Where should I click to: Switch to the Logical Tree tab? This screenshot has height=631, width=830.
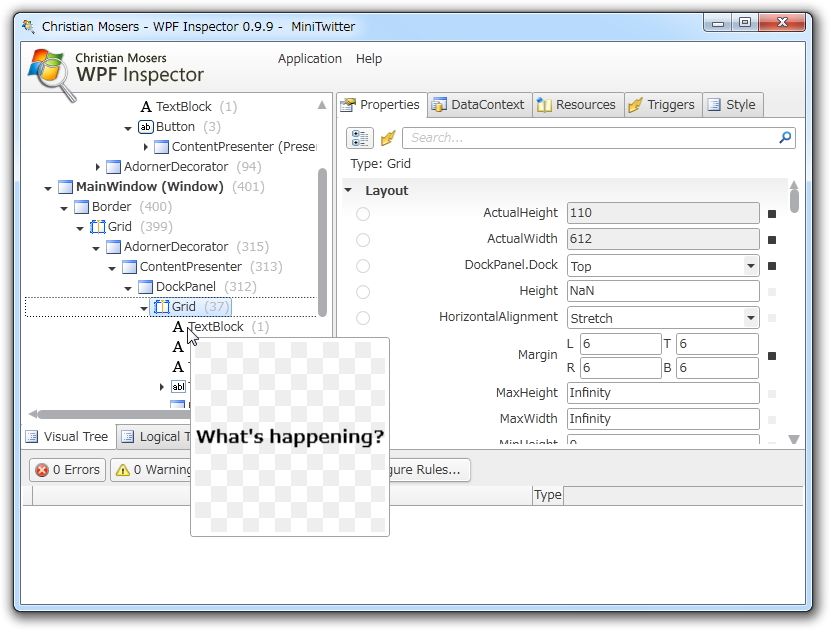coord(154,437)
